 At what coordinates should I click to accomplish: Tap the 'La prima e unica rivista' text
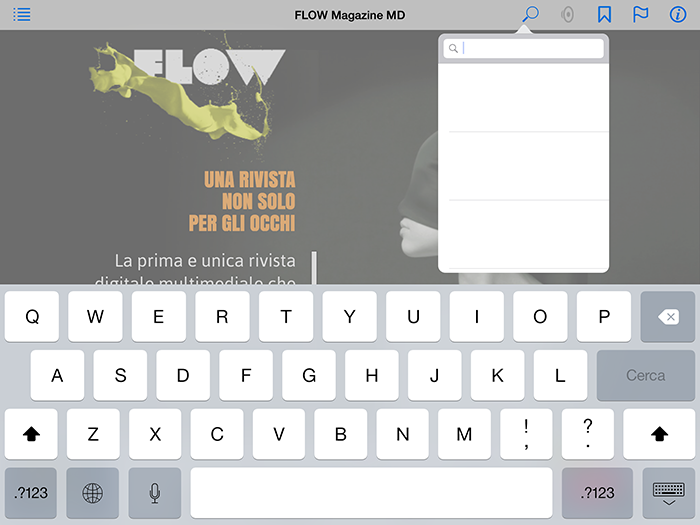pyautogui.click(x=205, y=261)
